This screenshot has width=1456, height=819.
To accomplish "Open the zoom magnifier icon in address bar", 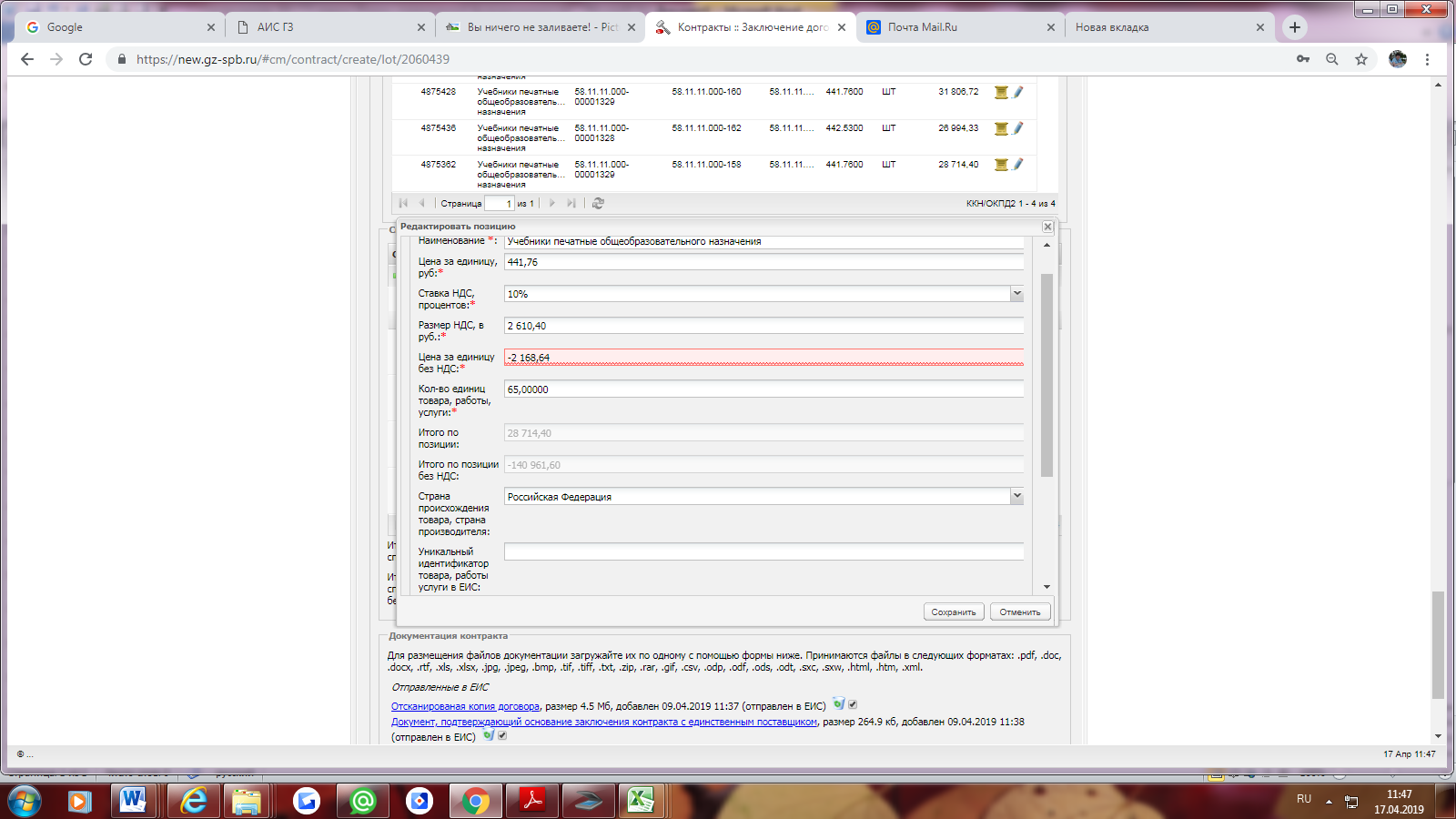I will pyautogui.click(x=1332, y=59).
